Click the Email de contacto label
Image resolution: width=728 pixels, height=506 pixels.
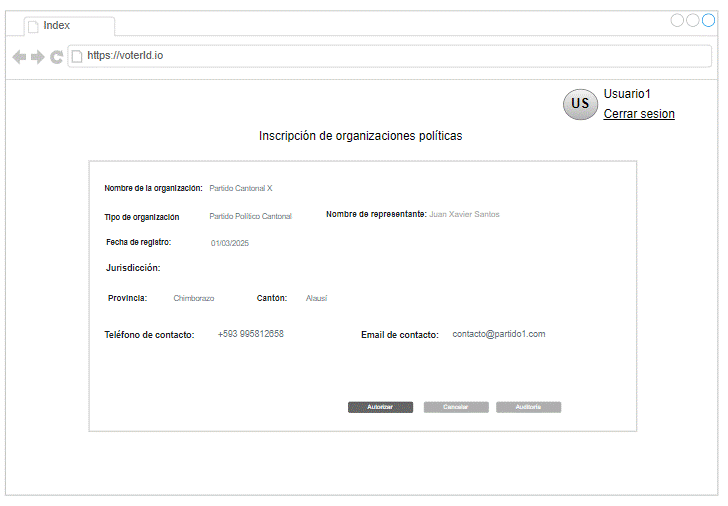[x=400, y=335]
